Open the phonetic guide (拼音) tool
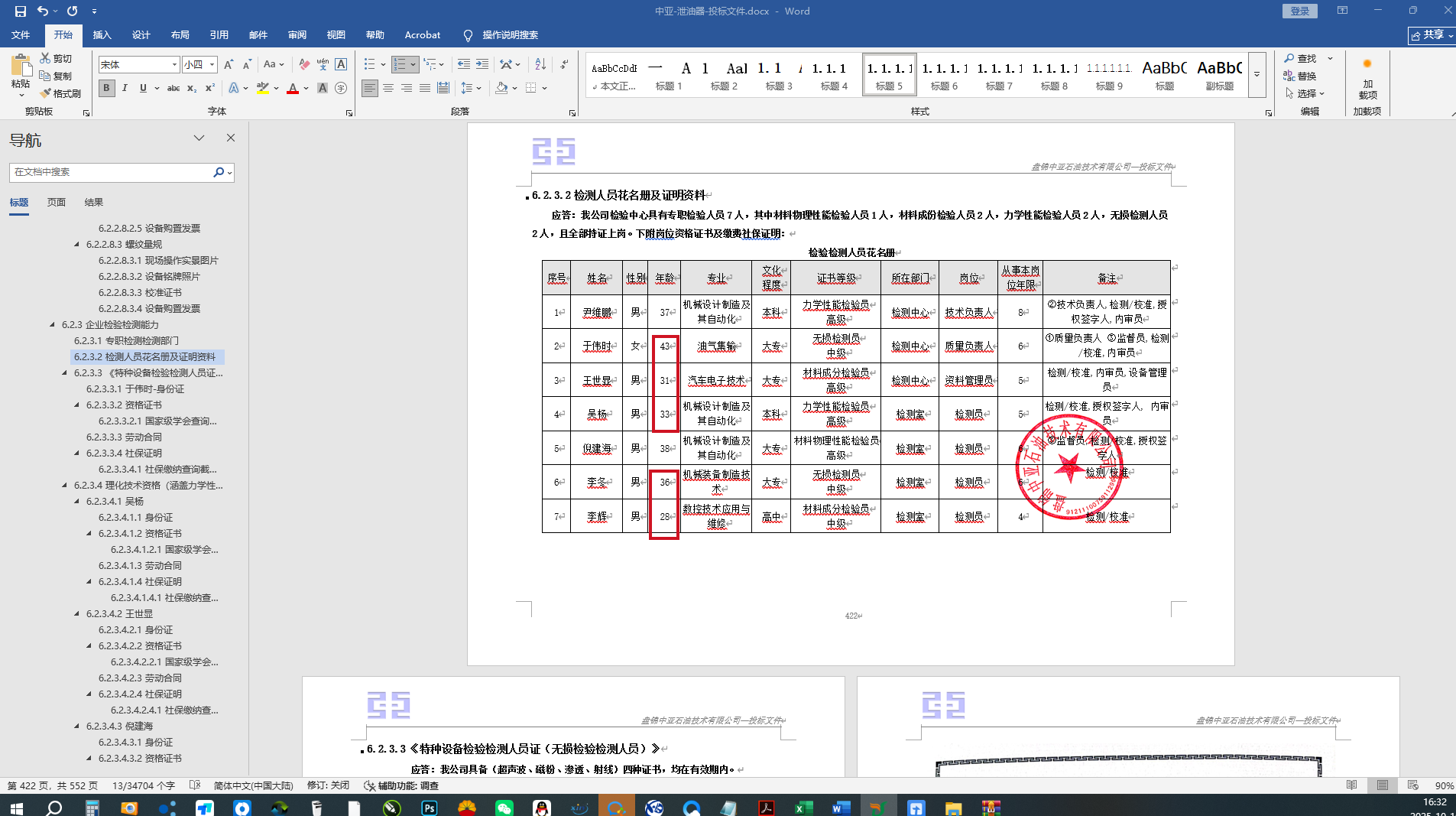Screen dimensions: 1456x816 coord(323,65)
